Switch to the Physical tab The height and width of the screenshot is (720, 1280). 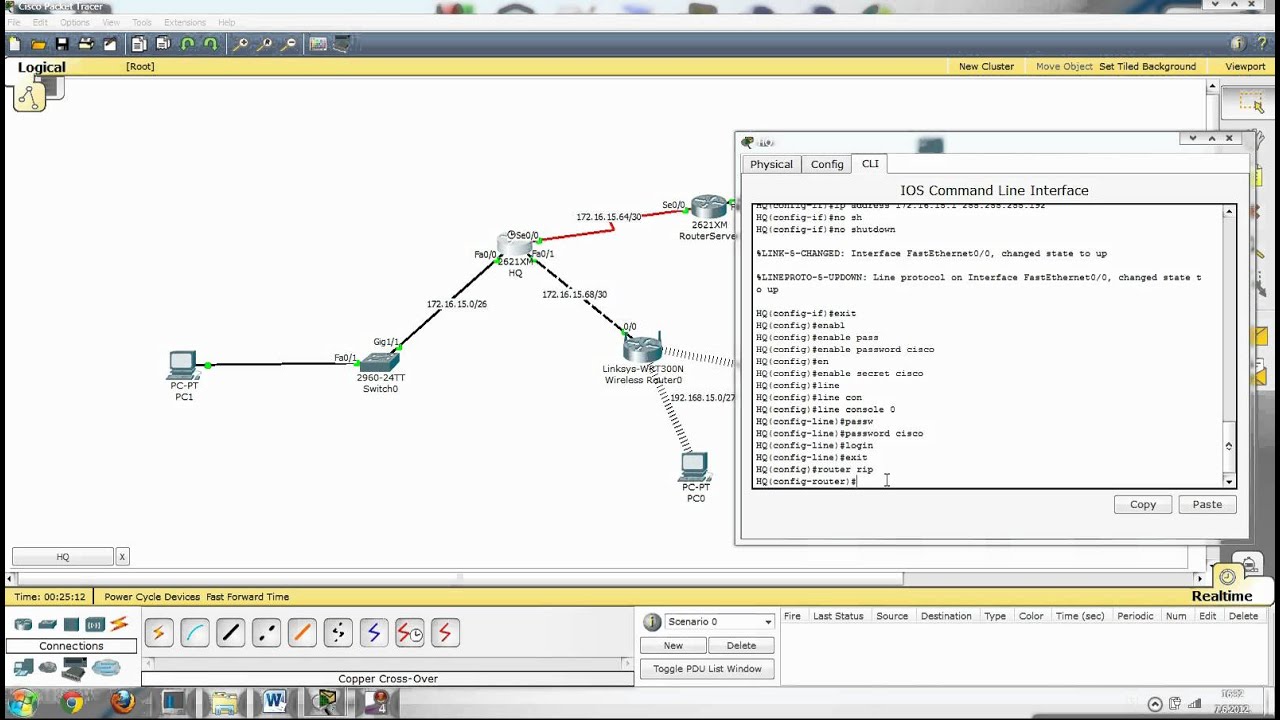point(771,164)
